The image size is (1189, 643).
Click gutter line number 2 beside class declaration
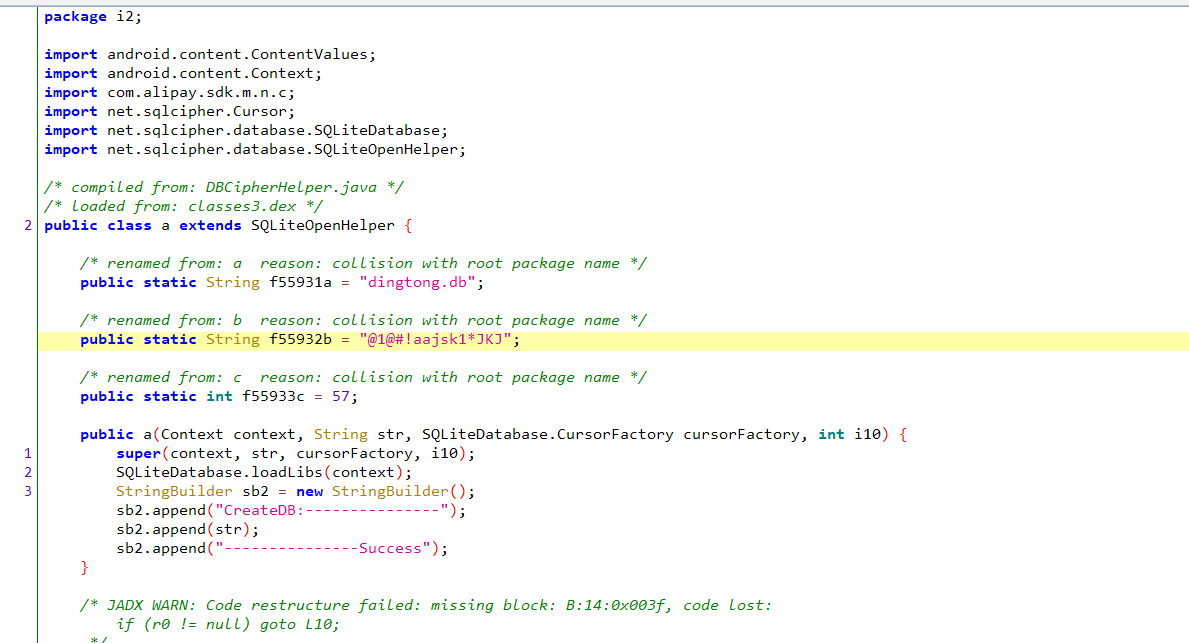[28, 225]
